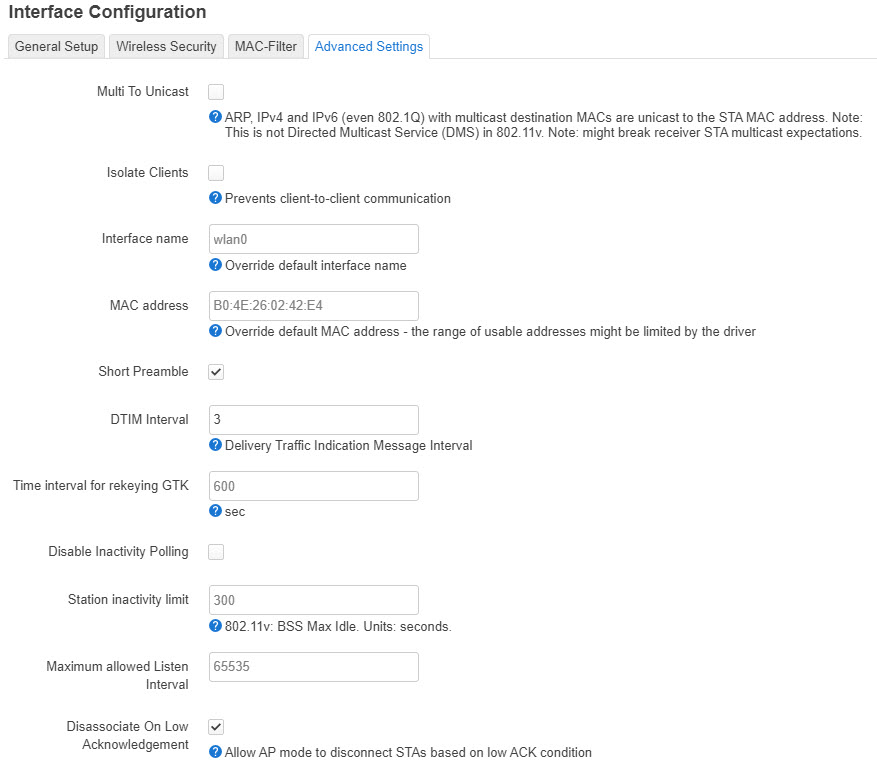
Task: Uncheck the Short Preamble option
Action: (x=215, y=371)
